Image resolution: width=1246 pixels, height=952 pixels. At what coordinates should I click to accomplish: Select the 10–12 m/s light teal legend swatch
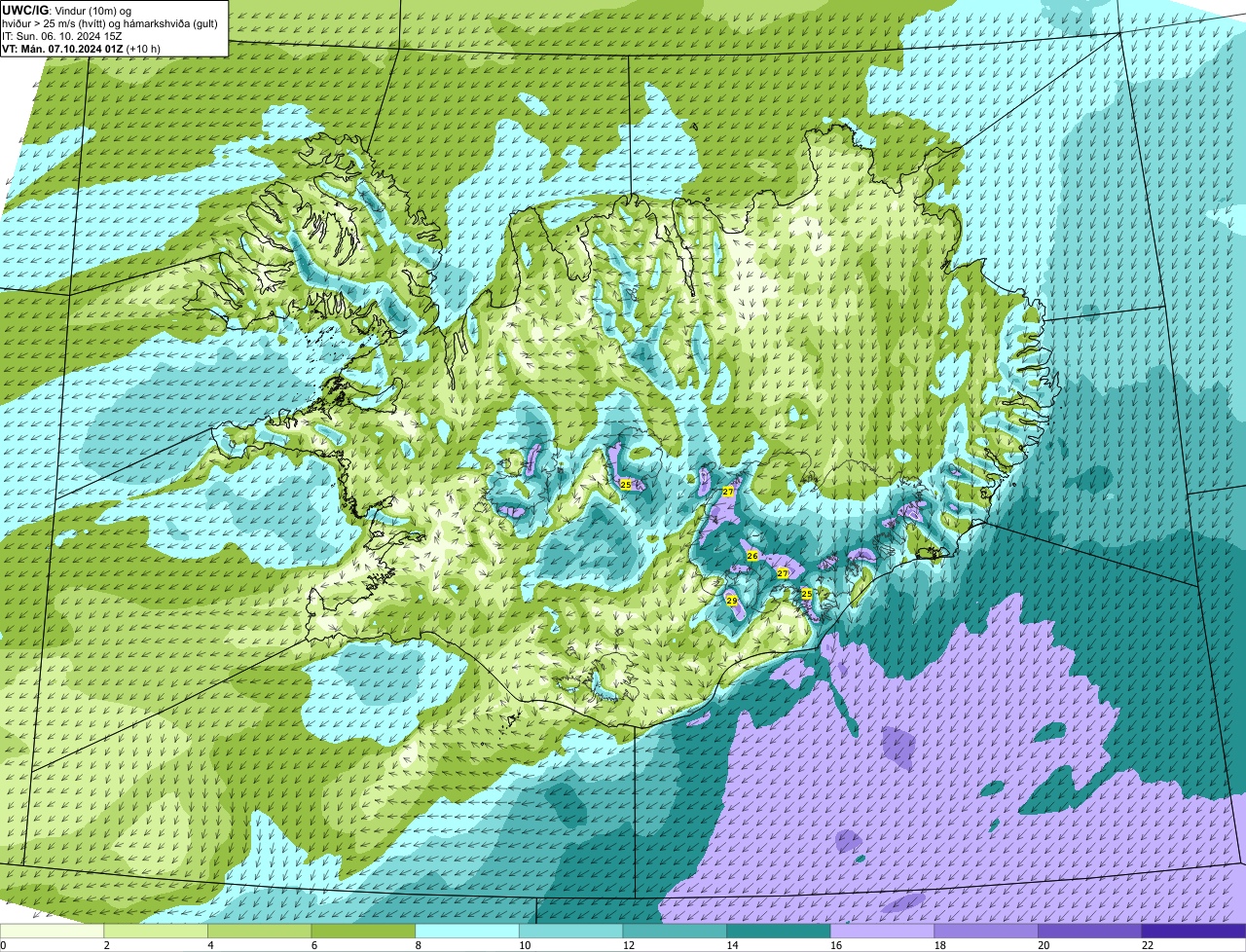(570, 932)
